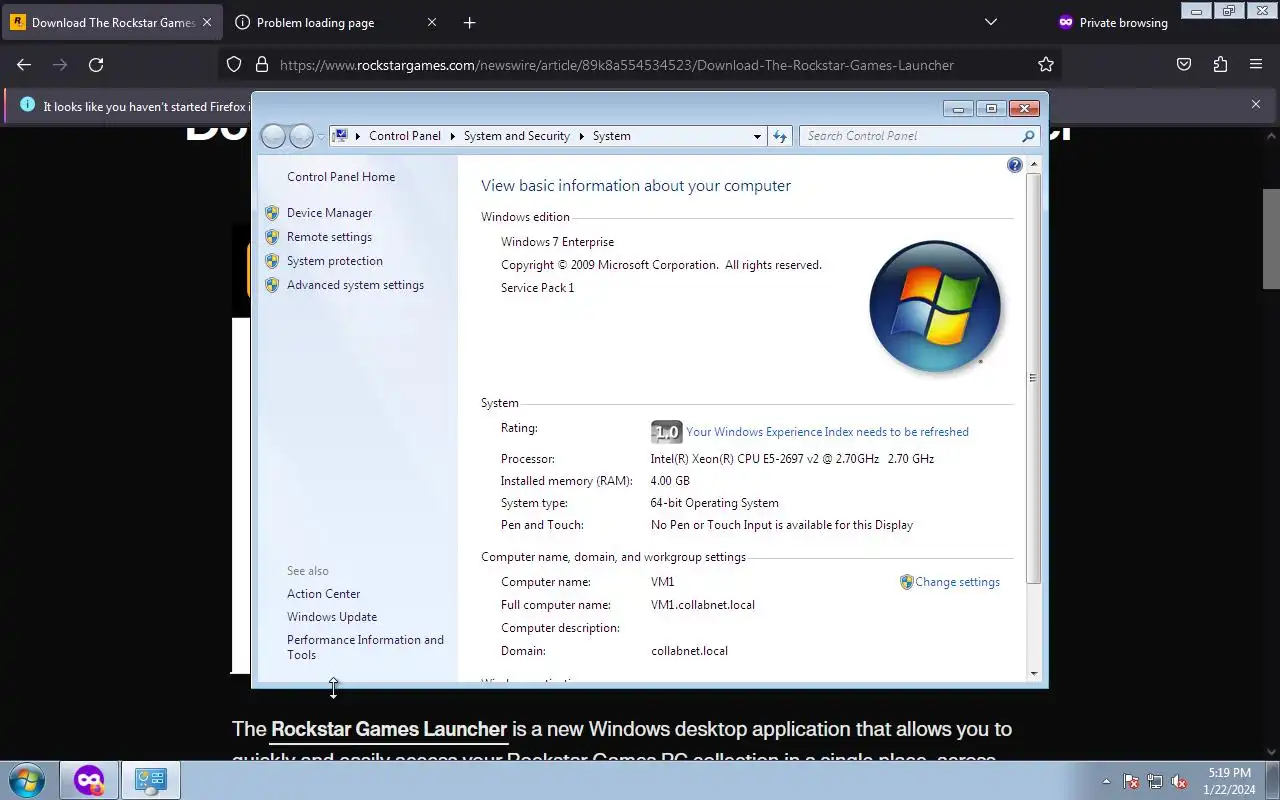This screenshot has height=800, width=1280.
Task: Bookmark this page with star icon
Action: point(1046,65)
